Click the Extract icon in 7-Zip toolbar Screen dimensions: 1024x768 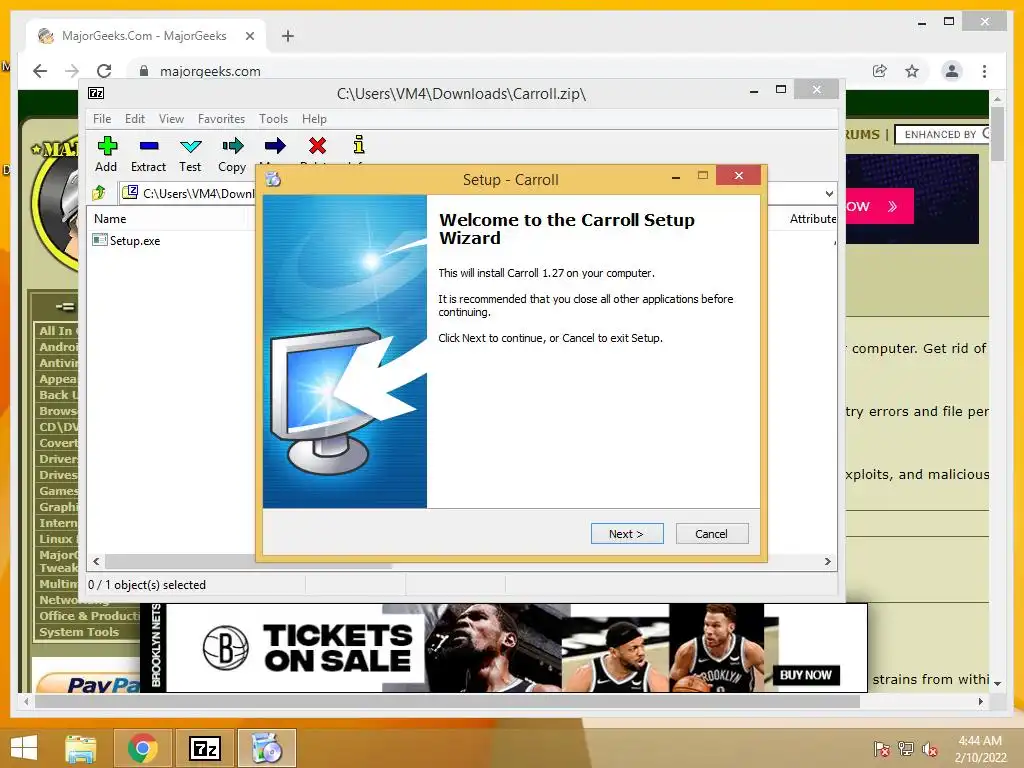pos(149,146)
